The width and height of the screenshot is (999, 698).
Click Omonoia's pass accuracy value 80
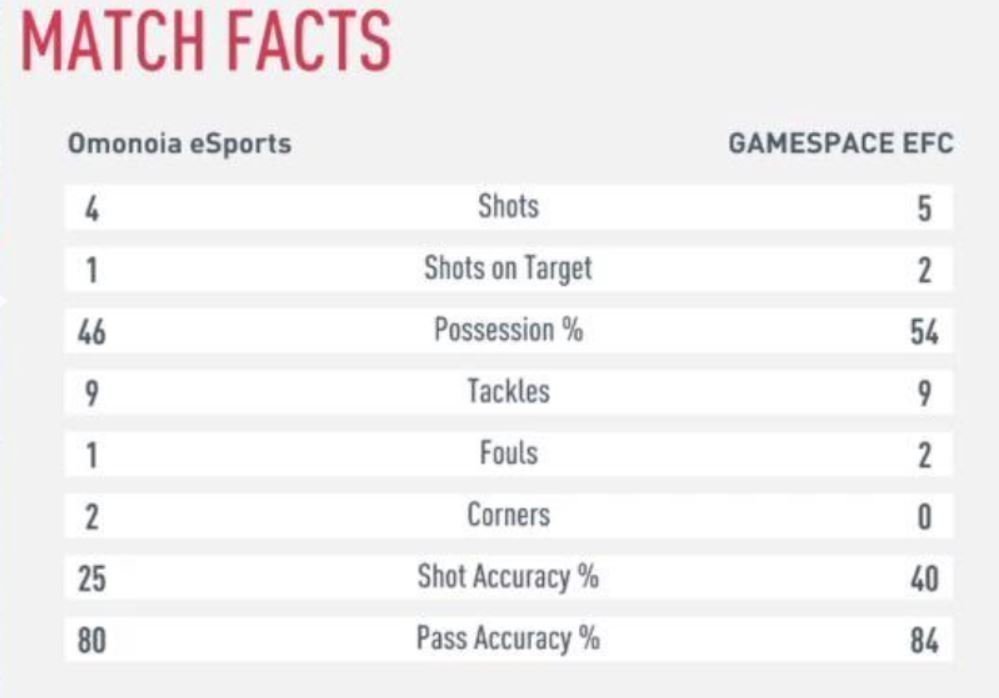[92, 641]
